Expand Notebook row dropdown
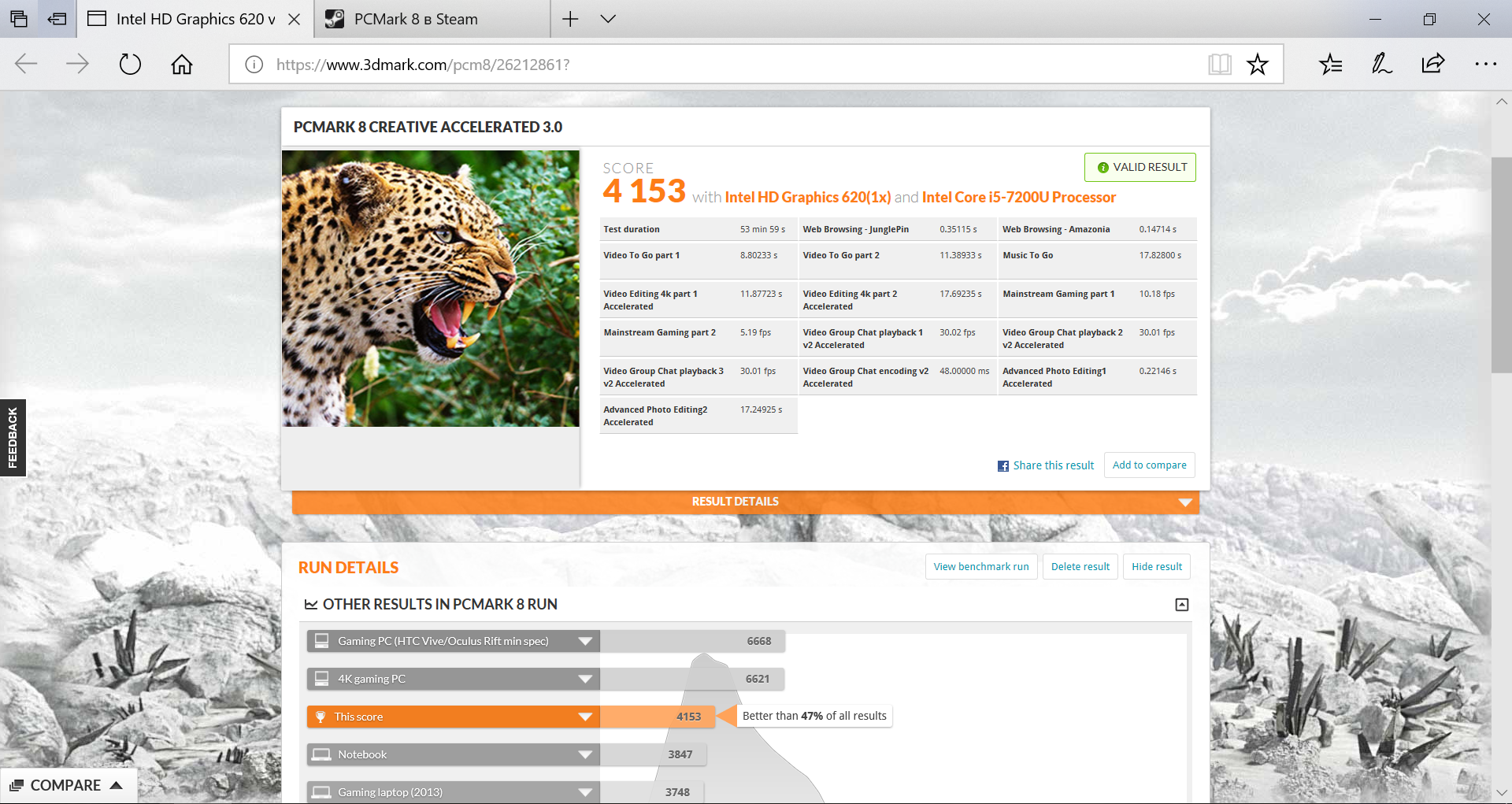 (585, 754)
